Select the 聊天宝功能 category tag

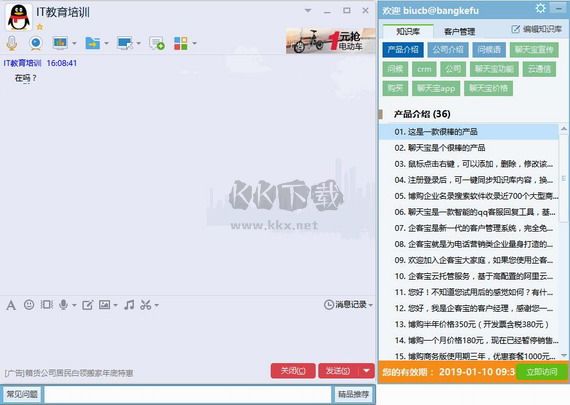(494, 69)
